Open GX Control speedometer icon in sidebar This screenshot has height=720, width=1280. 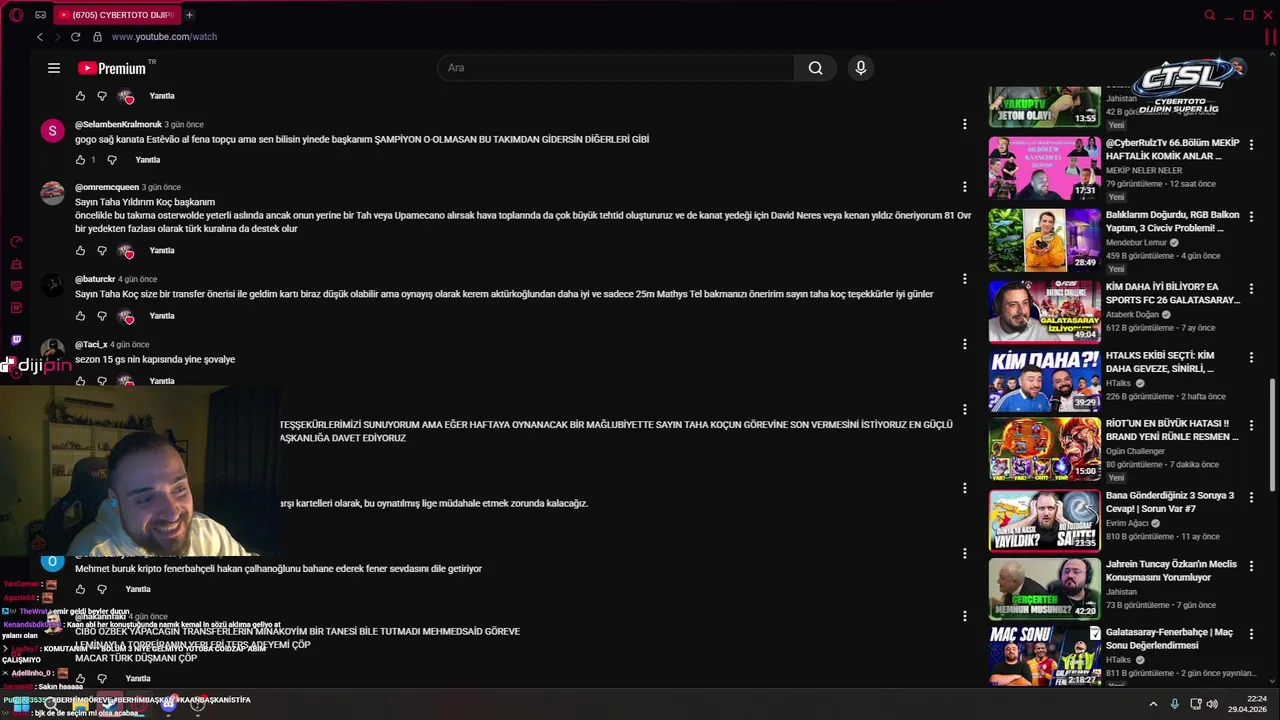tap(16, 242)
